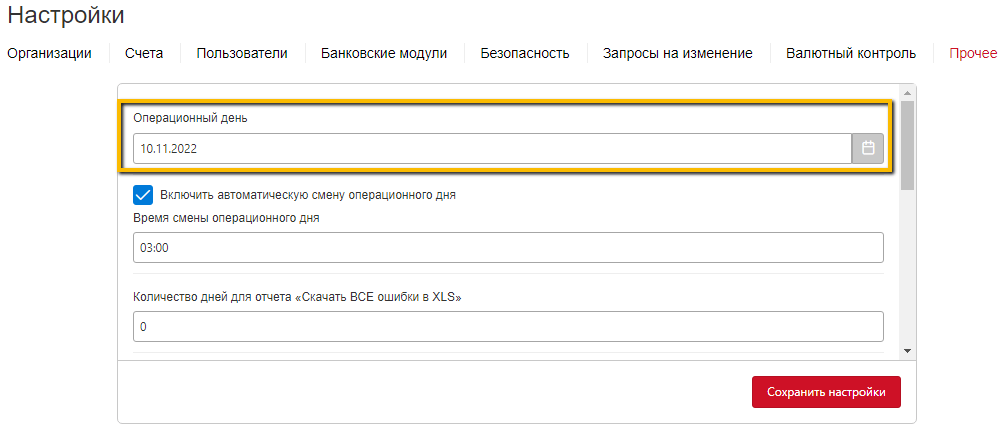This screenshot has height=427, width=1002.
Task: Disable автоматическую смену операционного дня checkbox
Action: 143,195
